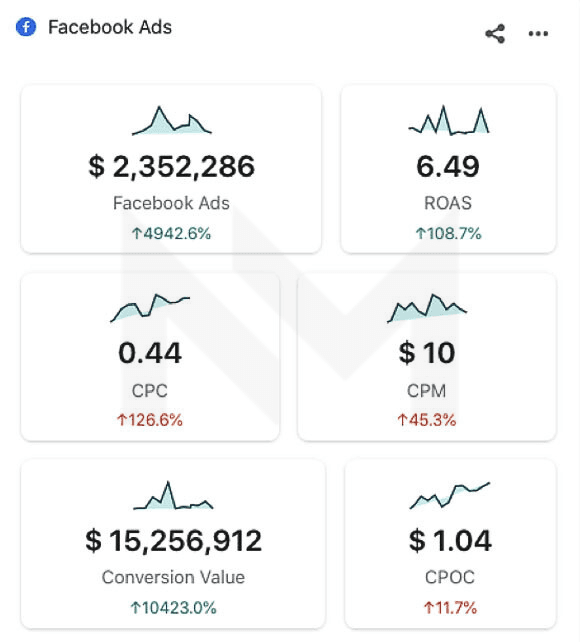Select the 0.44 CPC value
This screenshot has width=580, height=642.
pyautogui.click(x=150, y=353)
